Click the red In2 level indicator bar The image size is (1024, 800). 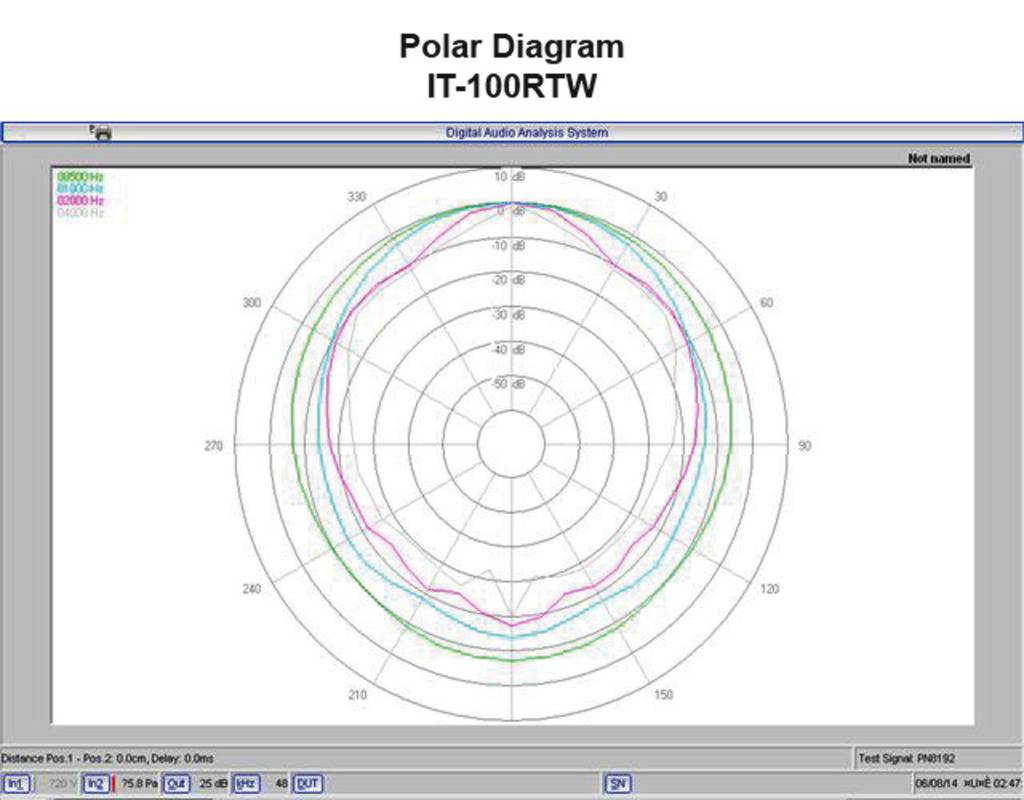[x=114, y=784]
